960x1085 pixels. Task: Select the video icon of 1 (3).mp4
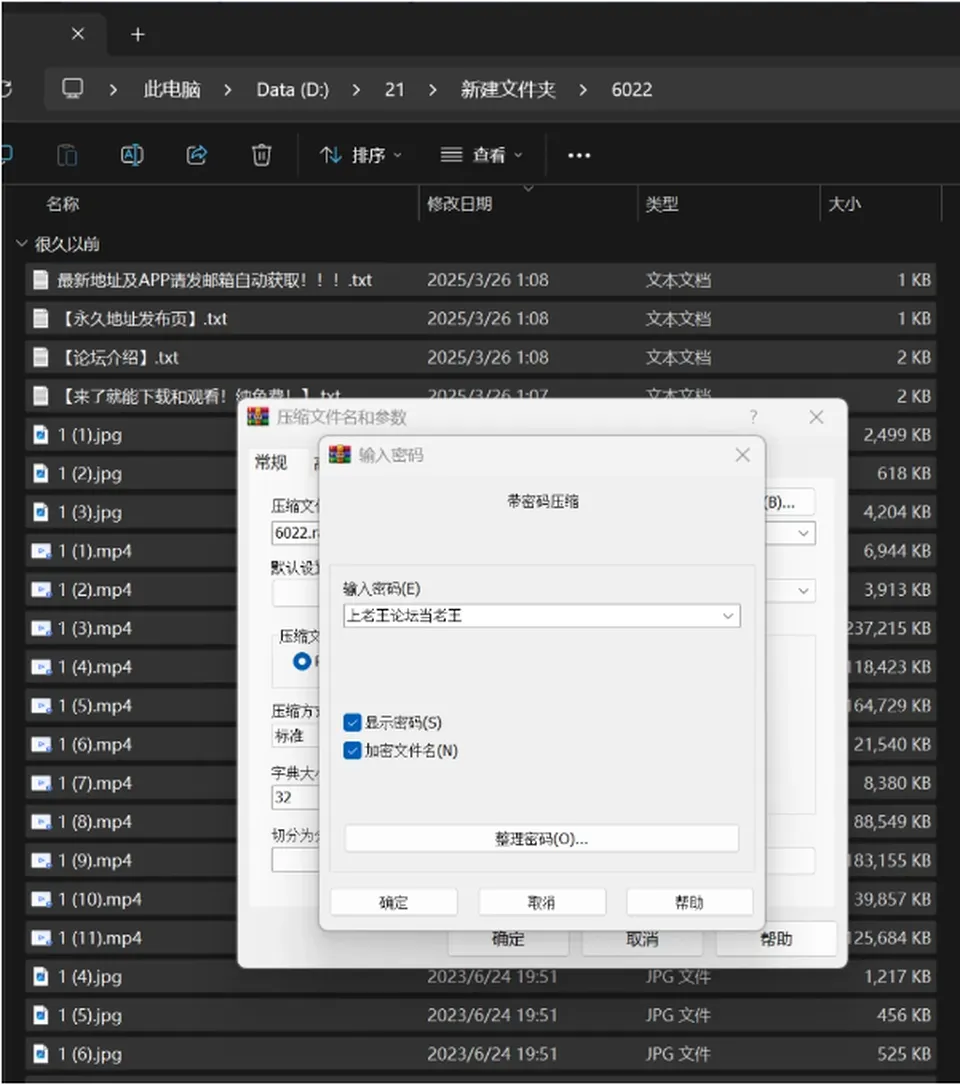[x=41, y=629]
